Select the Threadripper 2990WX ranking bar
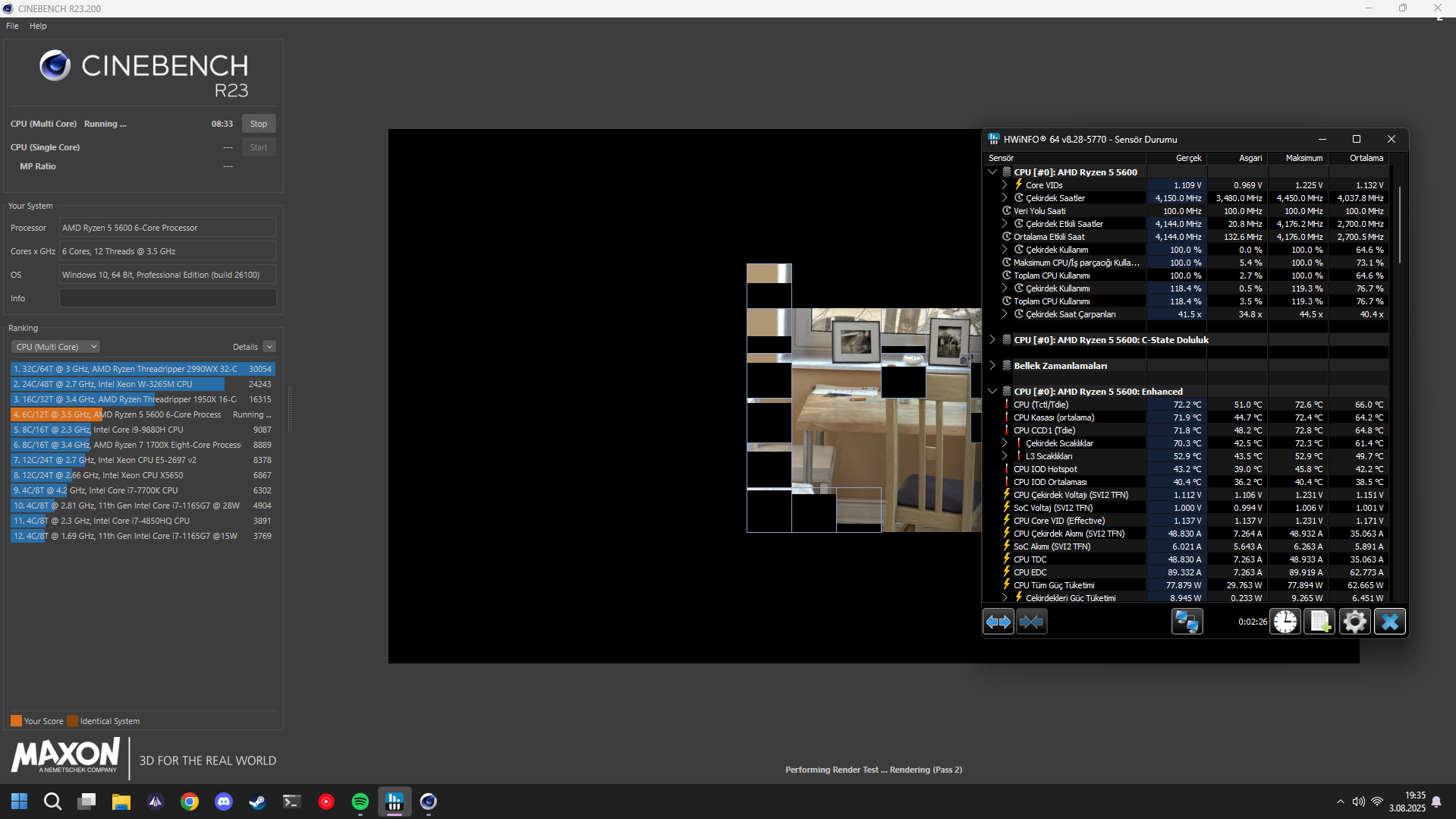The height and width of the screenshot is (819, 1456). (x=143, y=369)
